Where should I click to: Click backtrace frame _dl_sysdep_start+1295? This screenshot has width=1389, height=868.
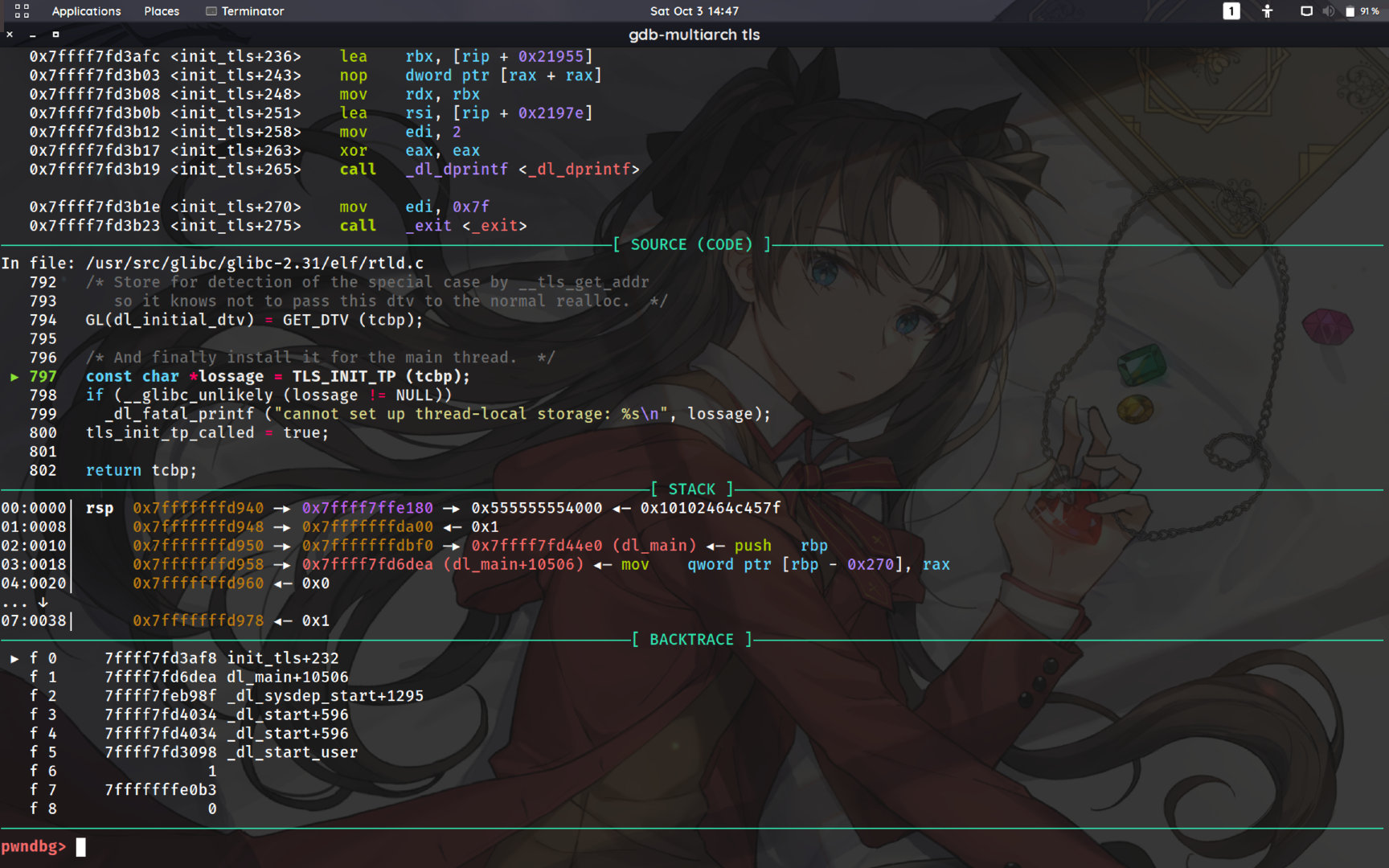(x=264, y=696)
